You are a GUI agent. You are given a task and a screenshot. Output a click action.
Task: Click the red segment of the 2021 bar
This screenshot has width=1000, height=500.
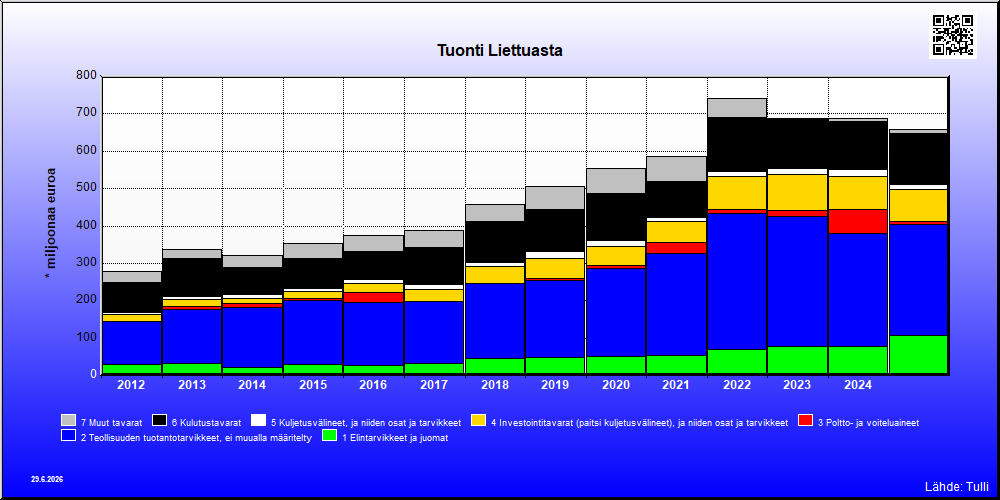(676, 247)
